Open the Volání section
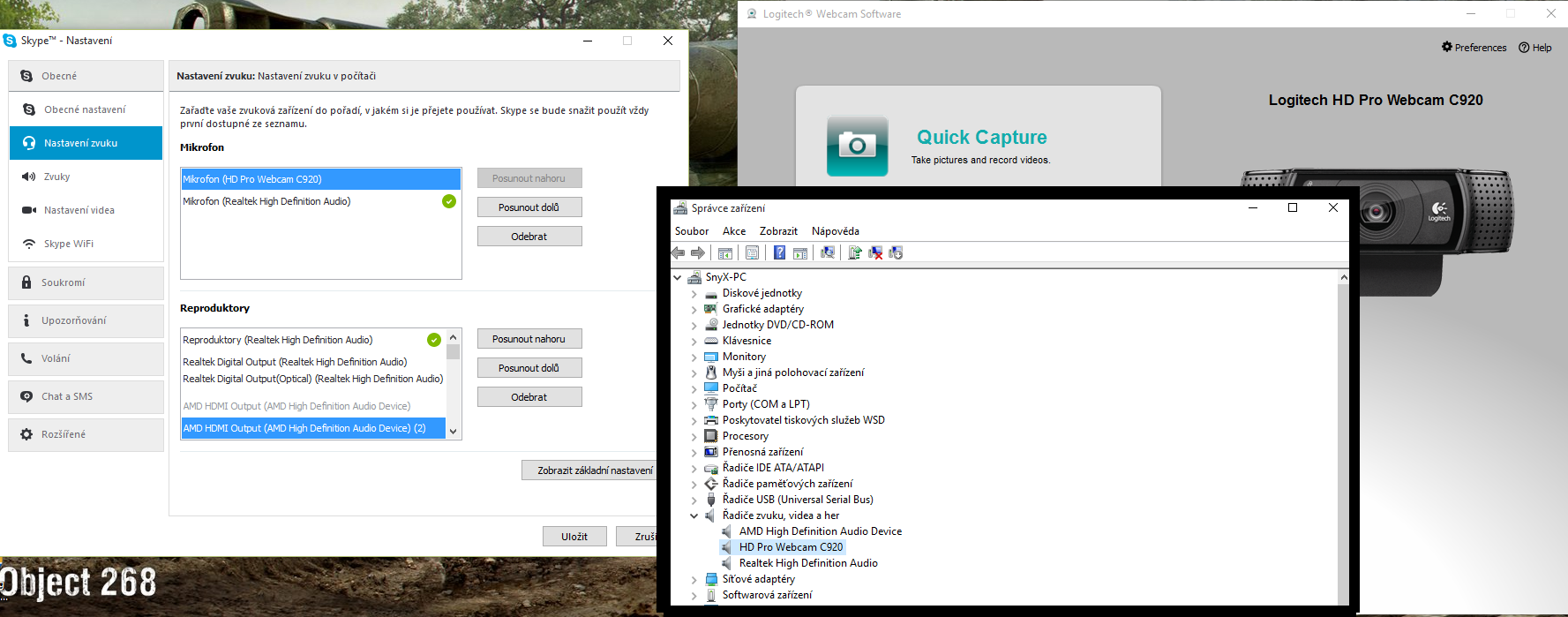 [x=86, y=358]
